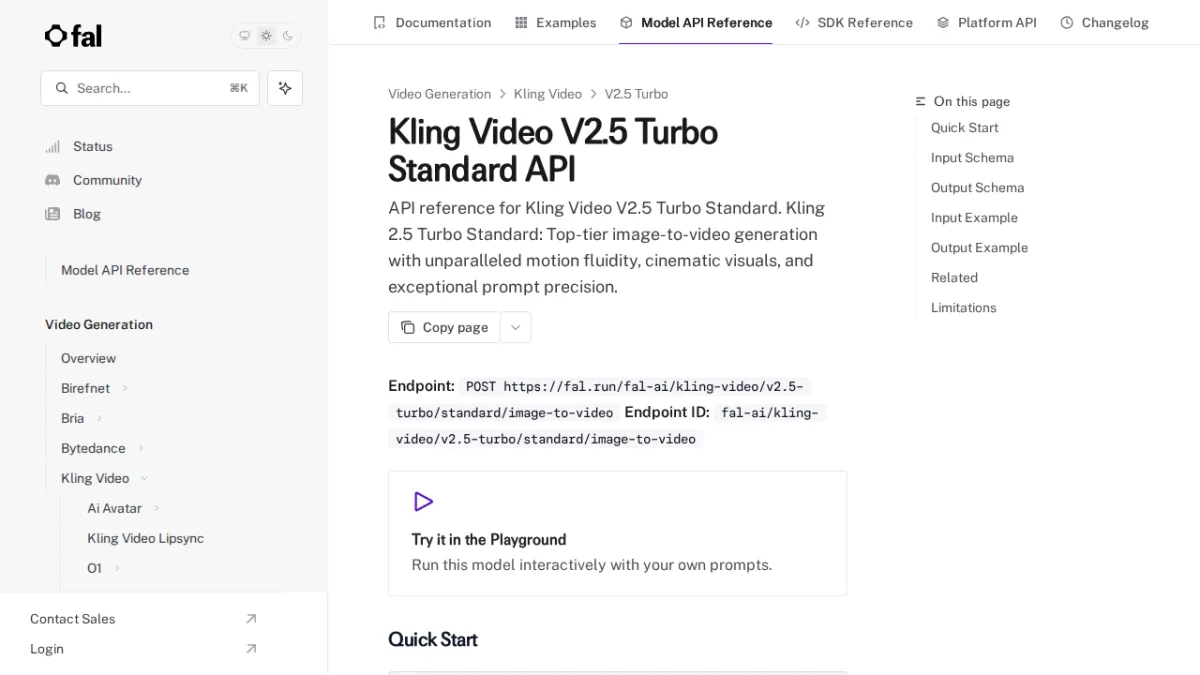Click the Playground play triangle icon
The image size is (1200, 675).
pos(423,501)
